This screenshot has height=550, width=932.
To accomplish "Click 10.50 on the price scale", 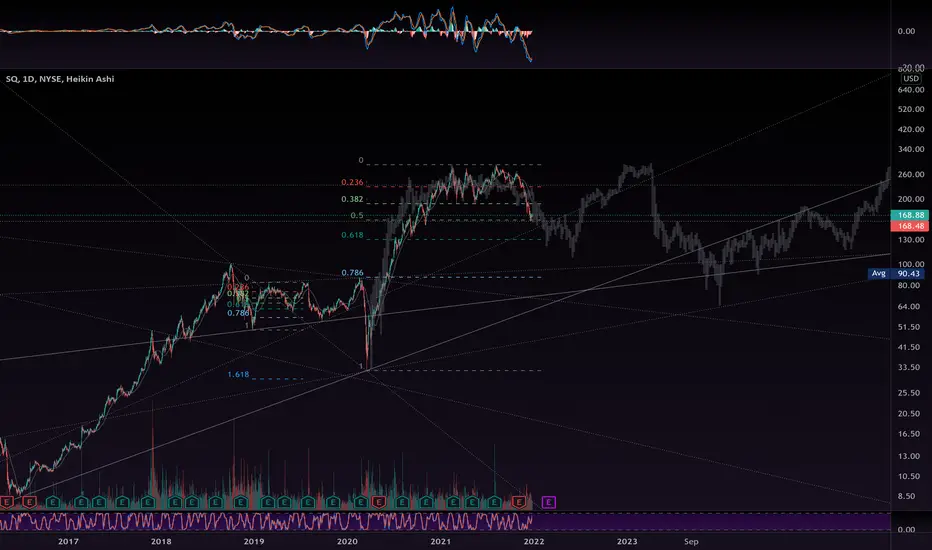I will pos(909,476).
